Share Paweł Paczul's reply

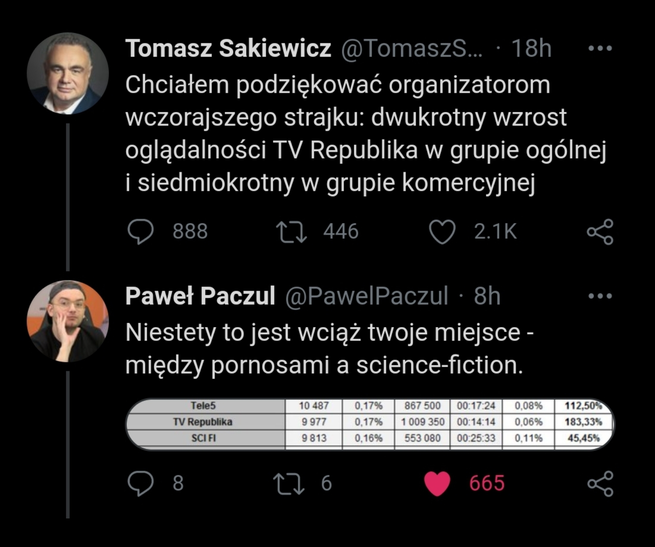click(x=599, y=484)
